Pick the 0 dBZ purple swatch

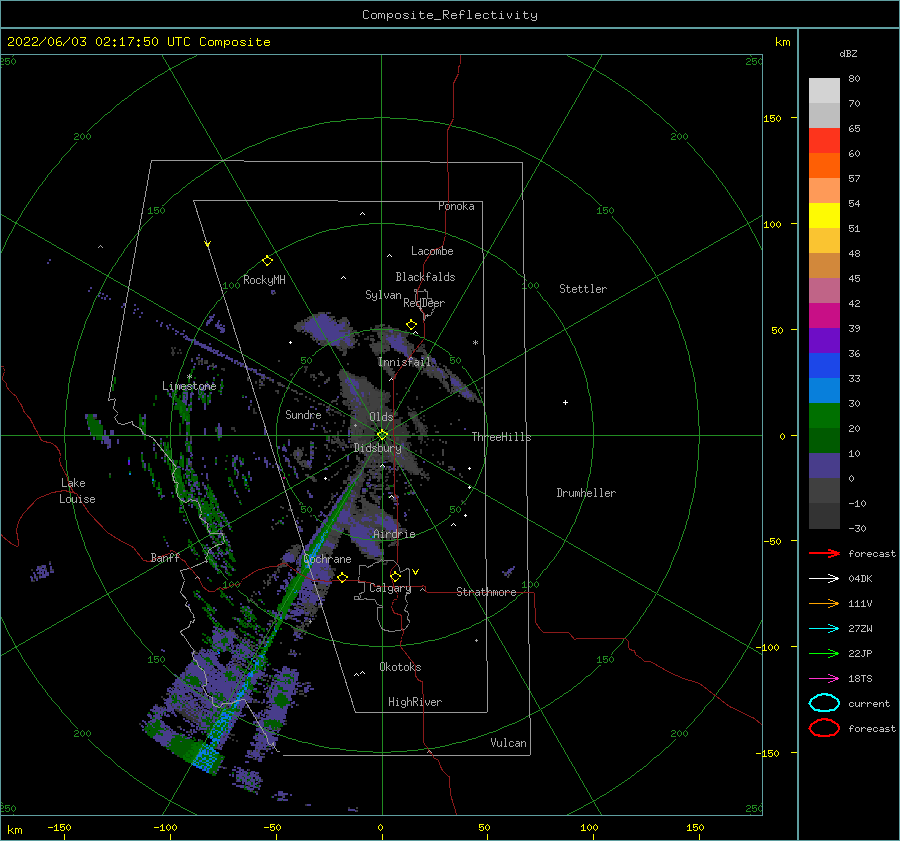[824, 465]
